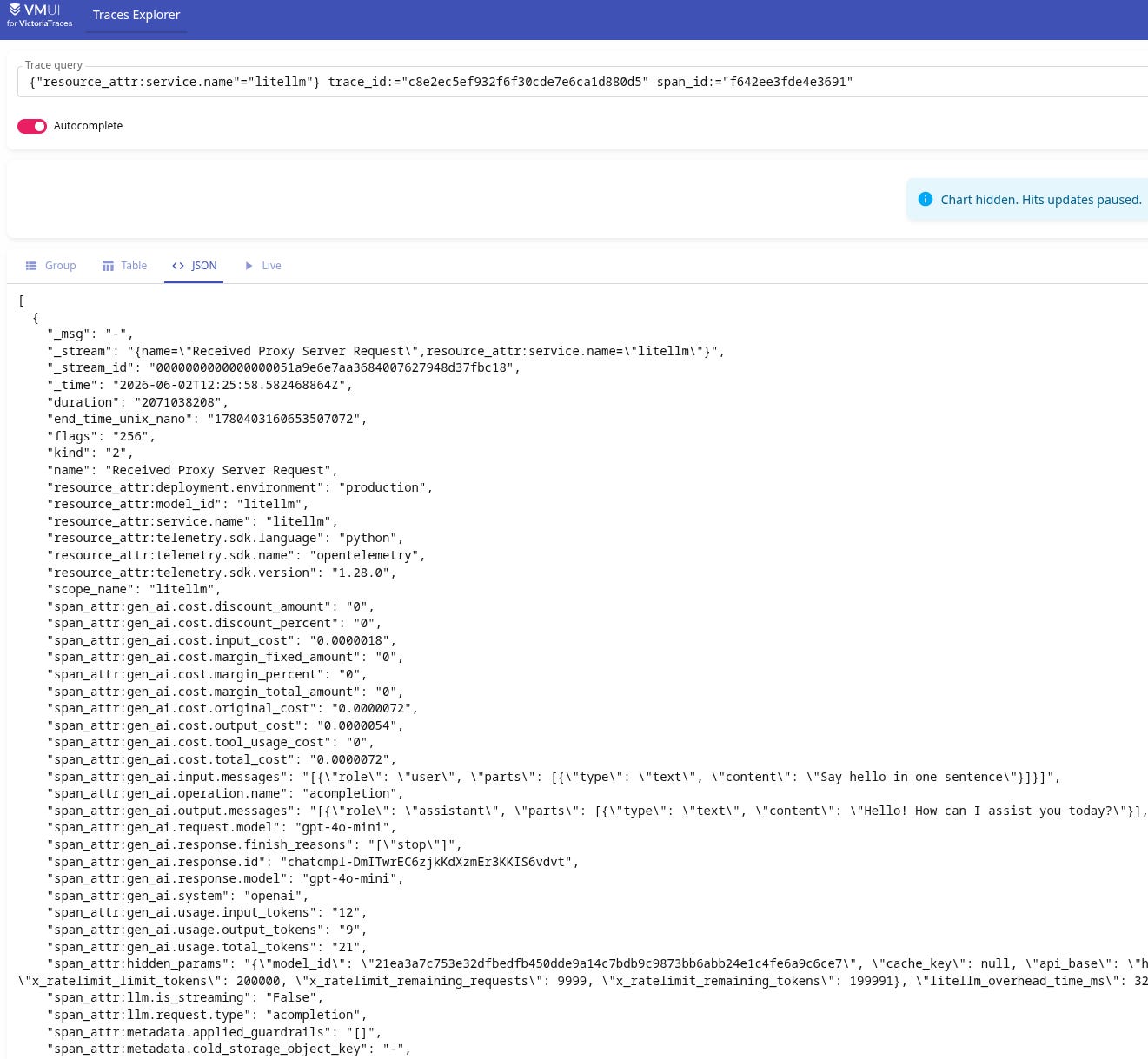Viewport: 1148px width, 1059px height.
Task: Click the "kind": "2" line
Action: (90, 453)
